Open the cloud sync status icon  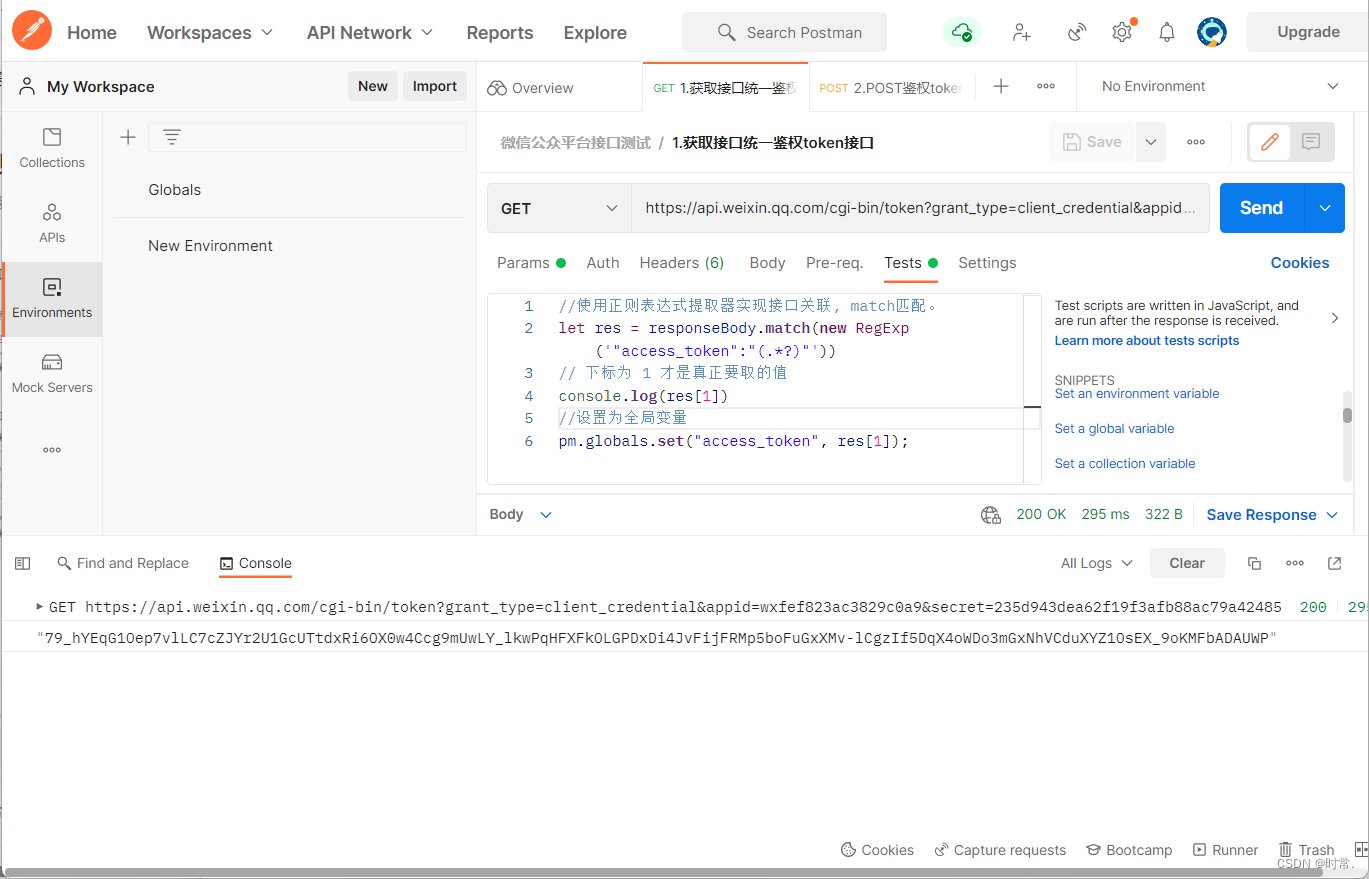click(x=962, y=32)
